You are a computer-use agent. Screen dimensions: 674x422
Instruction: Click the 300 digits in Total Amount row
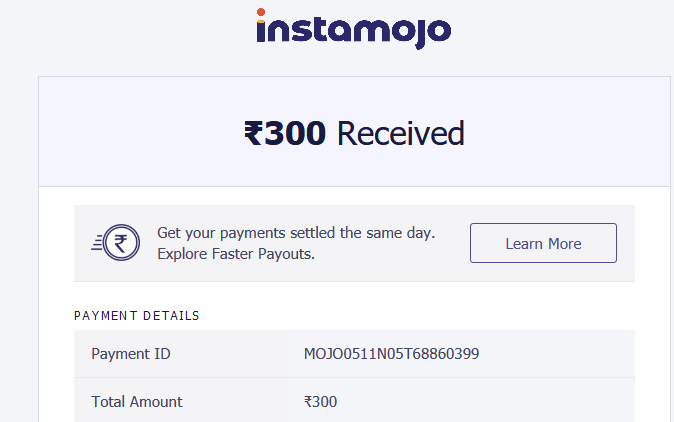[x=325, y=402]
